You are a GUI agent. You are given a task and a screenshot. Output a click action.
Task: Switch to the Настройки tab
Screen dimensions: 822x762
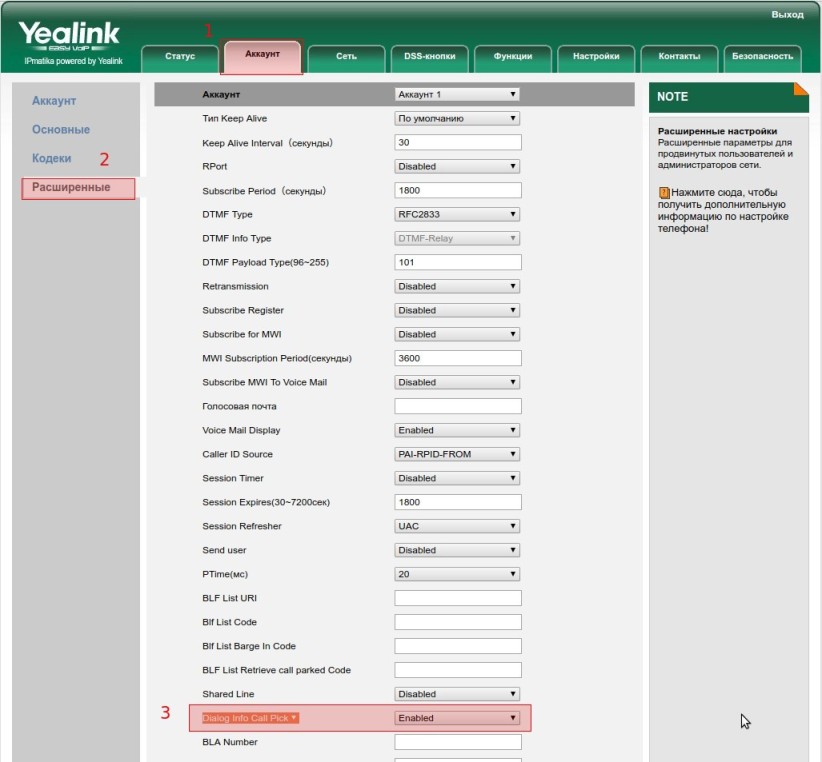click(596, 58)
